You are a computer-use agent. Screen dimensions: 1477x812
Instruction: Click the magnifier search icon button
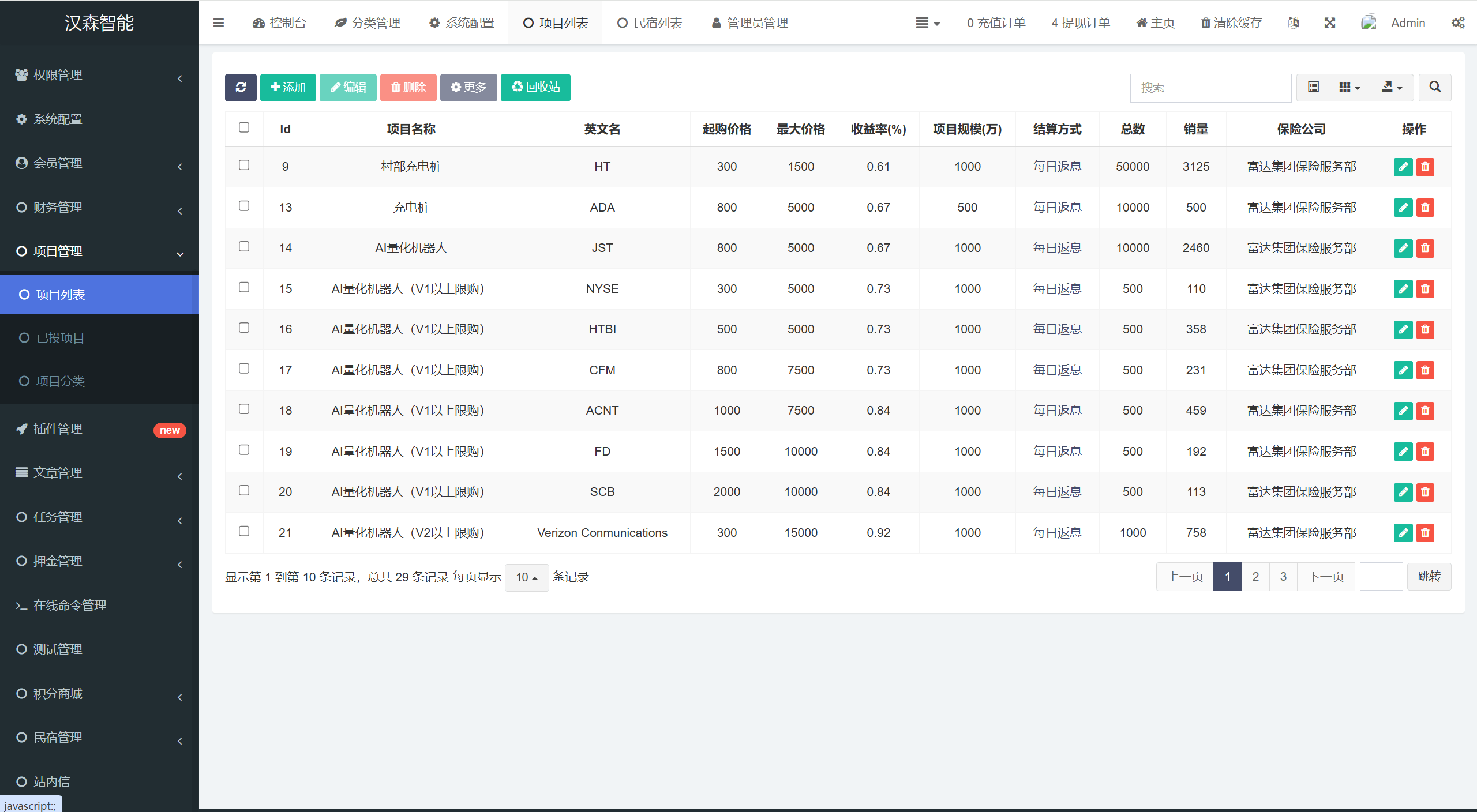[1435, 87]
